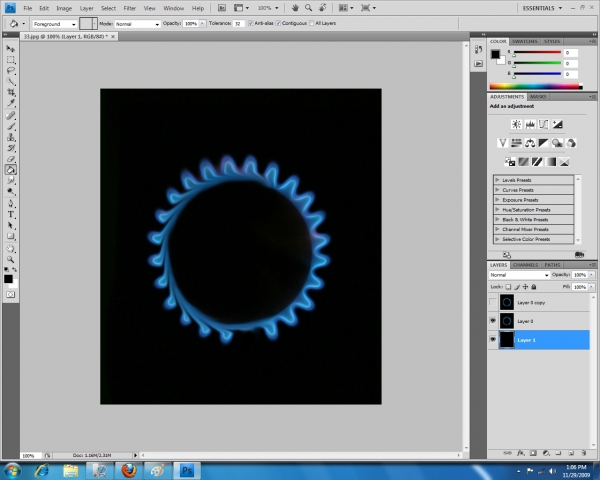Click the layer Opacity value field
Screen dimensions: 600x480
(580, 275)
